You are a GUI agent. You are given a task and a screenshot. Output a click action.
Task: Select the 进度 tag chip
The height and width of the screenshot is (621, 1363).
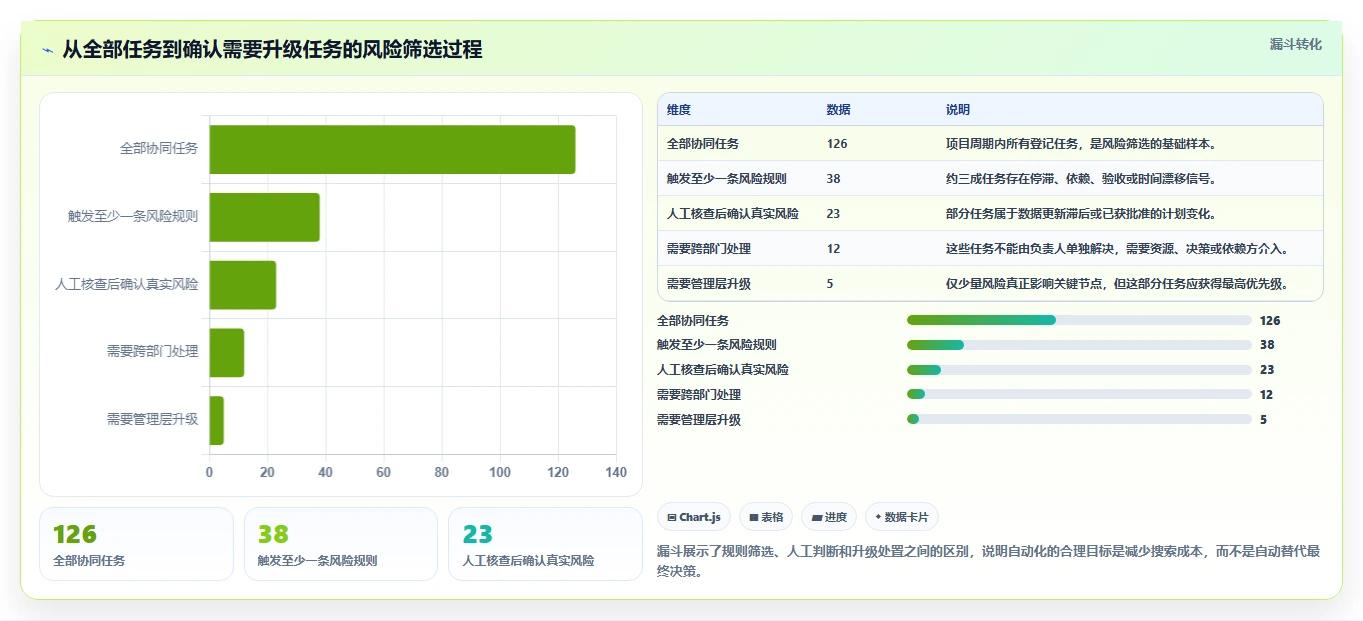(829, 517)
